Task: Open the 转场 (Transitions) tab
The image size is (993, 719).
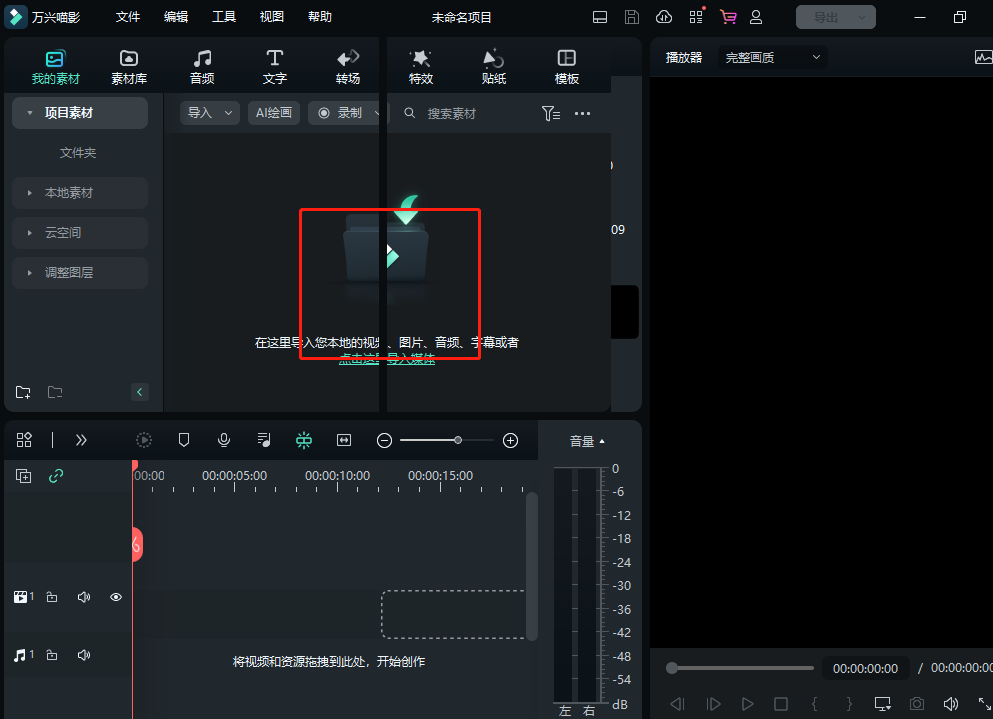Action: tap(348, 66)
